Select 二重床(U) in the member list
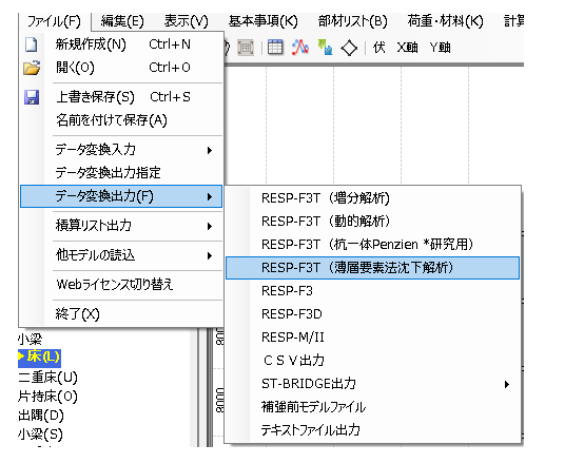The height and width of the screenshot is (462, 576). (48, 377)
